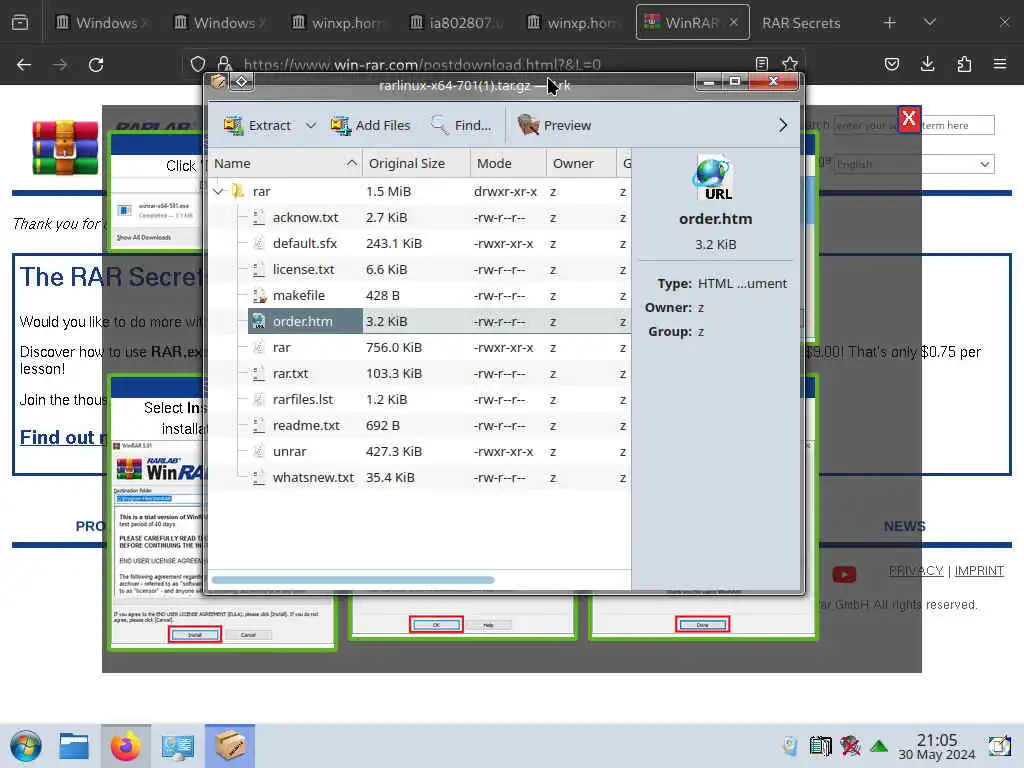
Task: Close the WinRAR browser tab
Action: tap(734, 22)
